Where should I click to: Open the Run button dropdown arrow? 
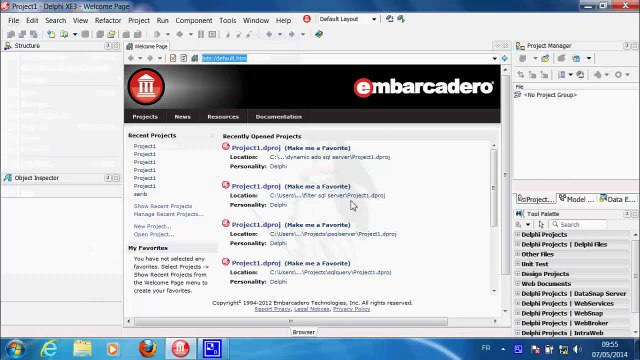[x=168, y=34]
